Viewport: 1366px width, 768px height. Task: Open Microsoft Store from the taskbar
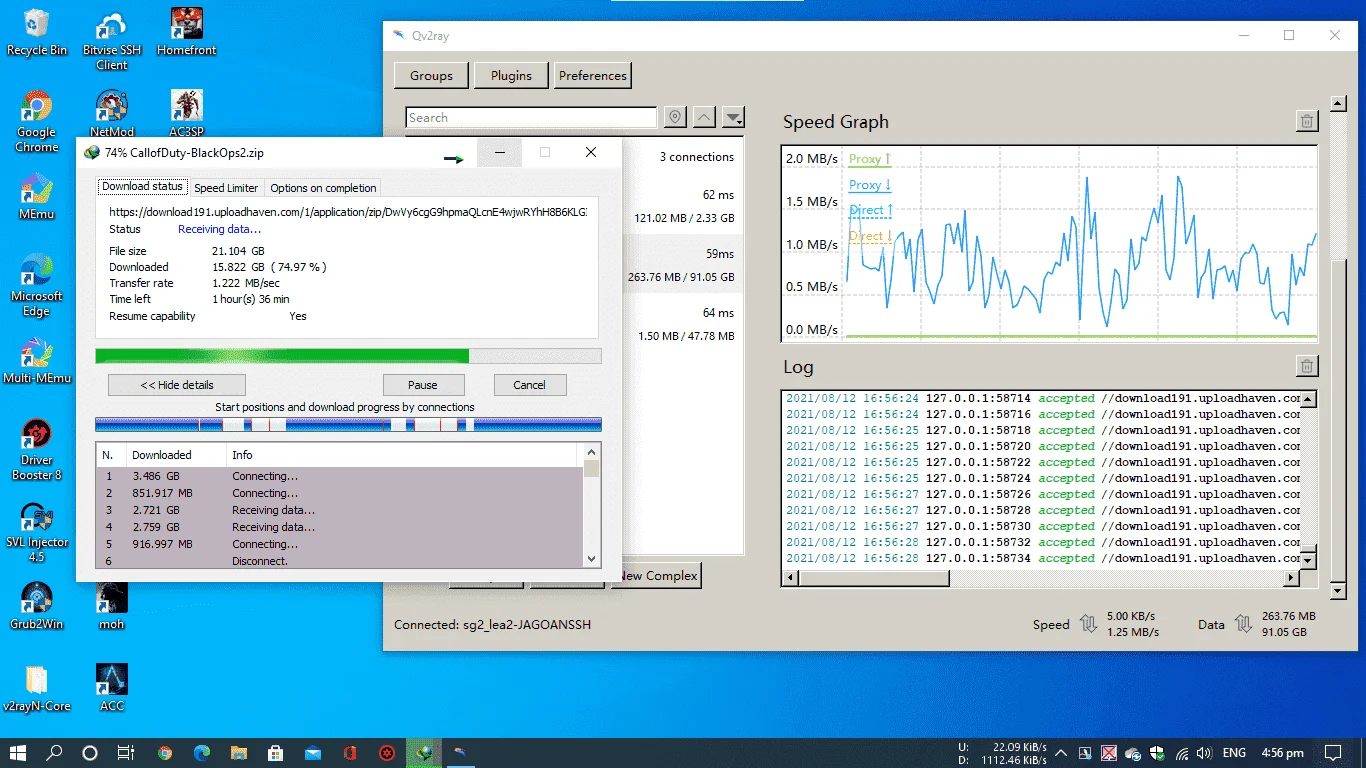tap(276, 753)
